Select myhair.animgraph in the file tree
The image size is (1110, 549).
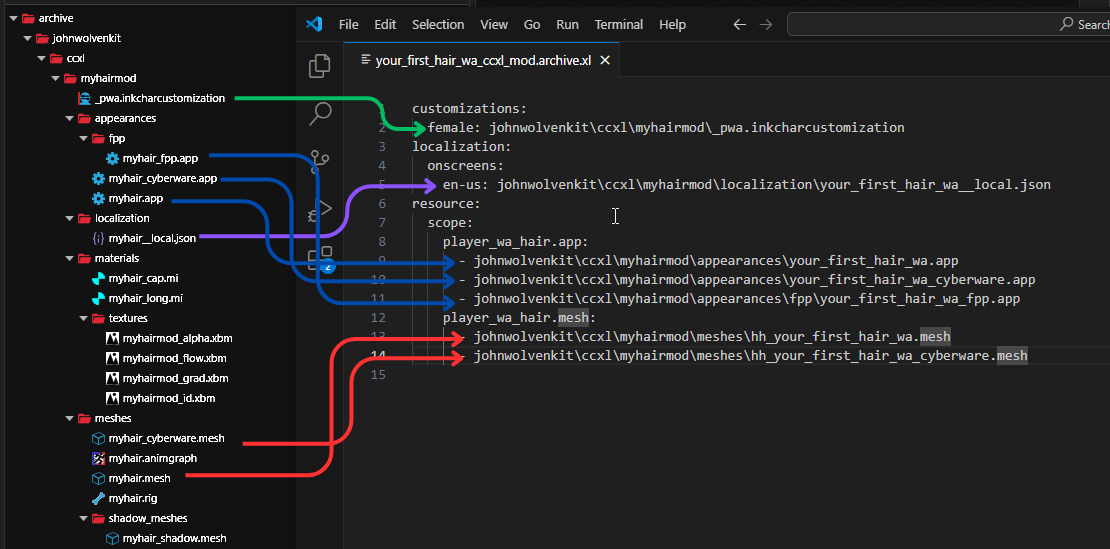152,458
